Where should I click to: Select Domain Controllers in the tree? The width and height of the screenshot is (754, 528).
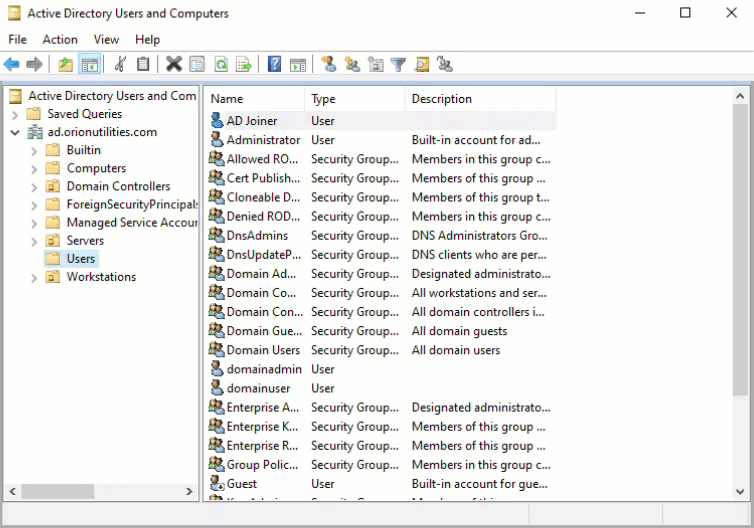point(118,186)
